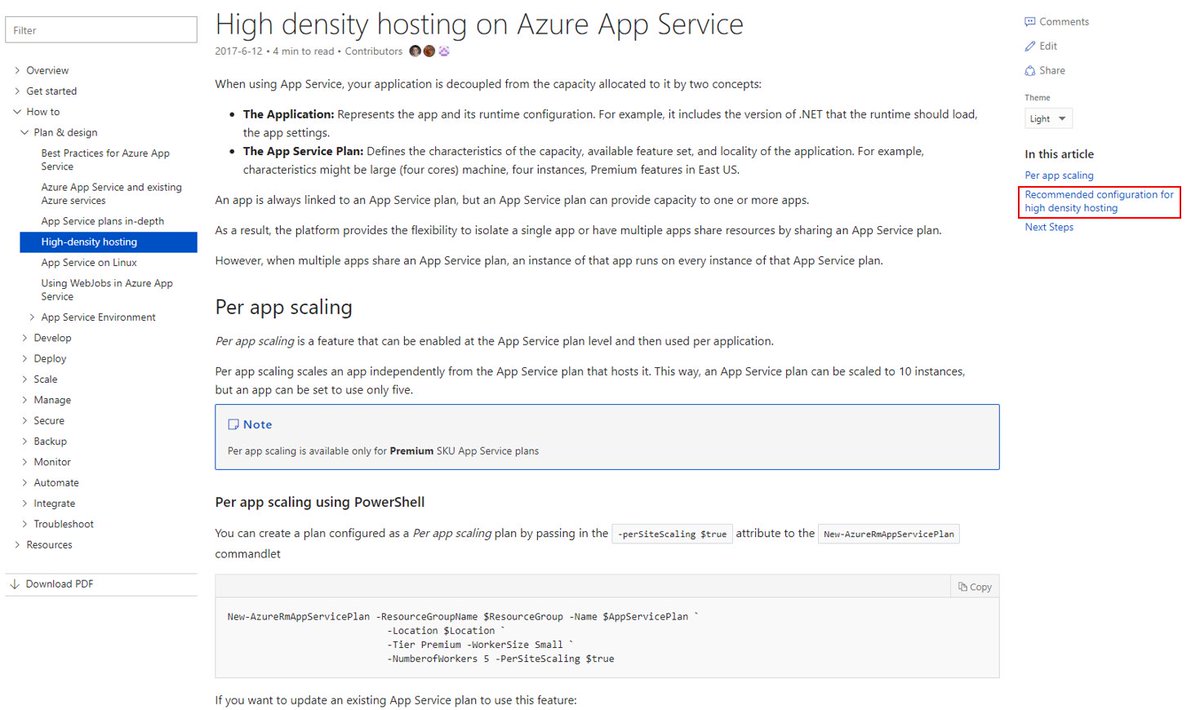Click Per app scaling using PowerShell heading
This screenshot has width=1200, height=710.
tap(320, 502)
